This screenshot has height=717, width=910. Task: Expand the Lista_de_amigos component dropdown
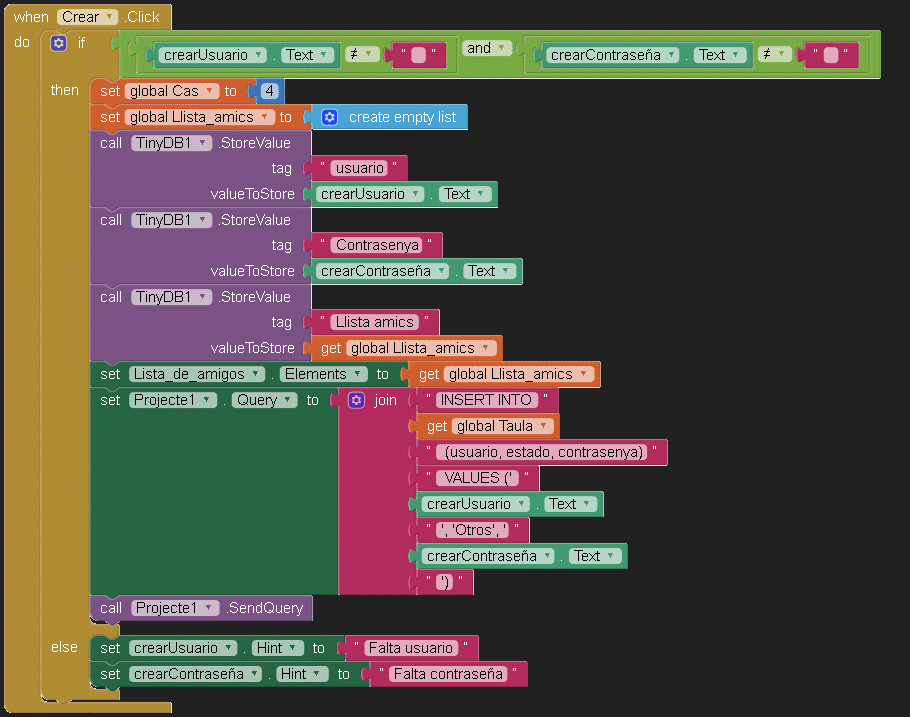point(257,374)
